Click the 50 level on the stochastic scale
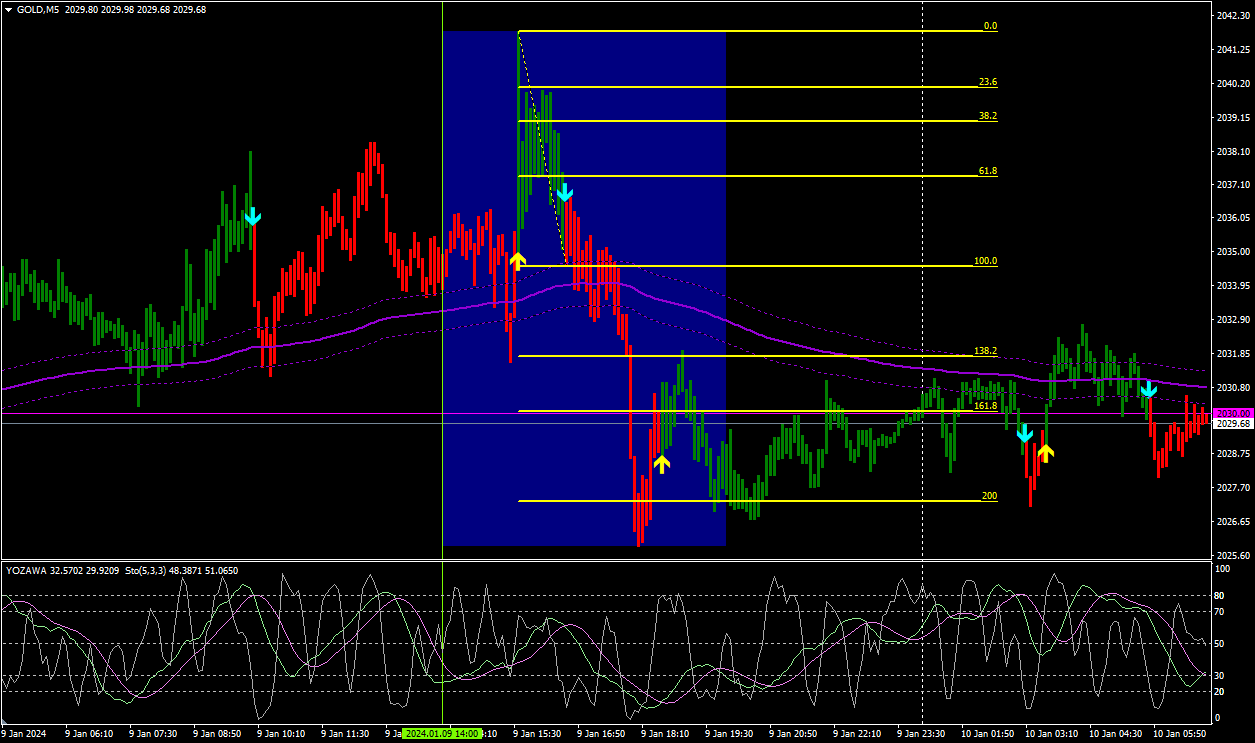 click(x=1219, y=644)
